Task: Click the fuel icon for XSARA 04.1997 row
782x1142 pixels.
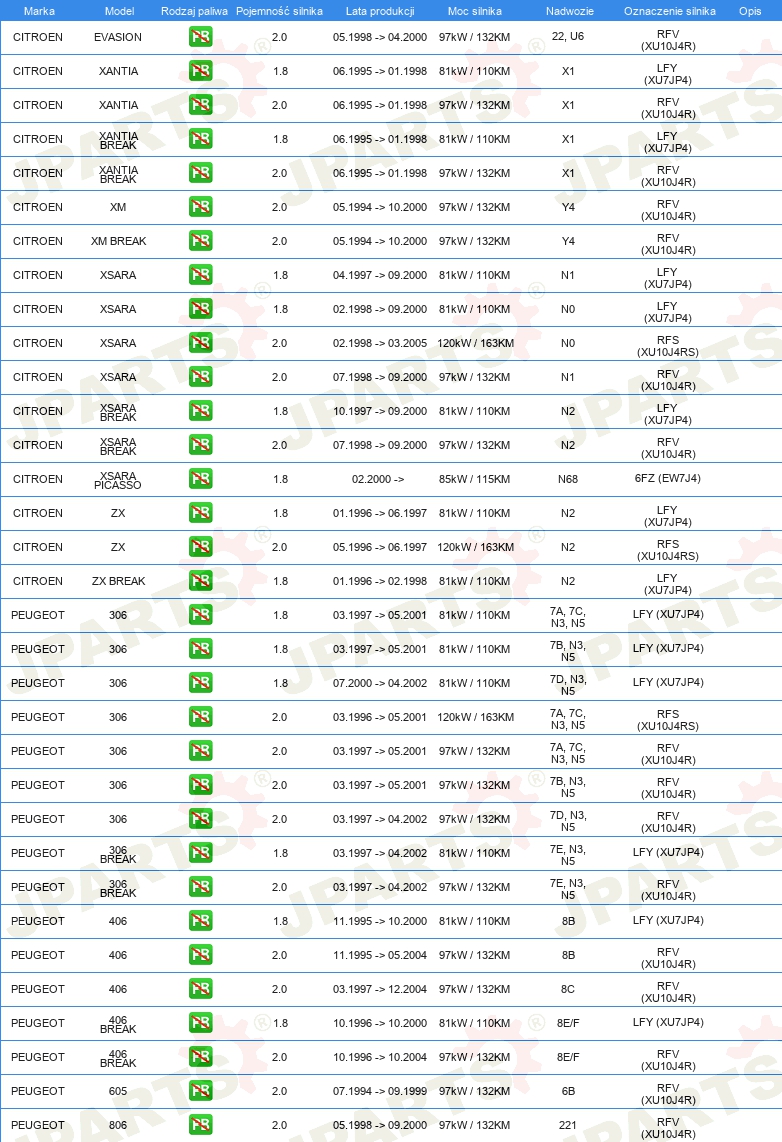Action: [200, 275]
